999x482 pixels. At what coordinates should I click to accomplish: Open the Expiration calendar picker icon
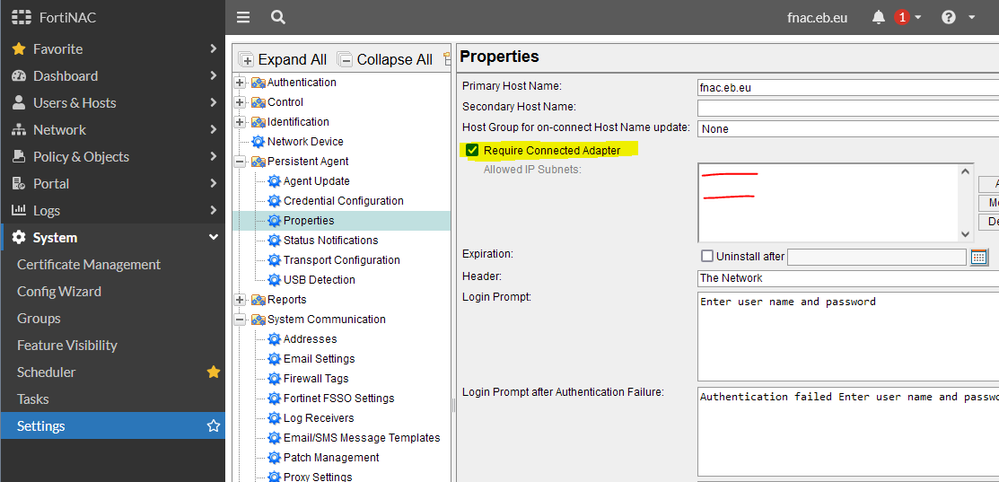pyautogui.click(x=979, y=257)
